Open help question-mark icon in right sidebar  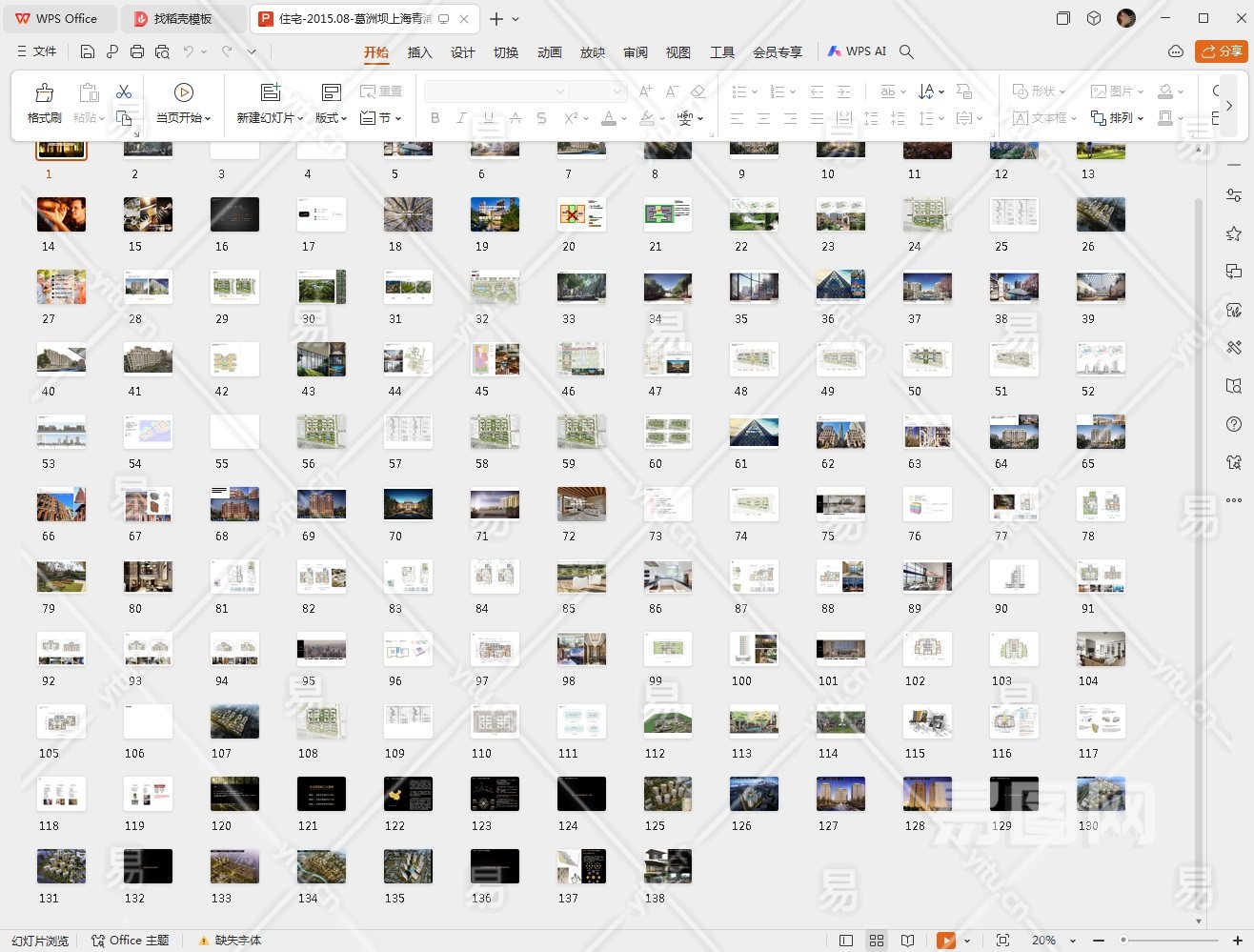tap(1233, 424)
